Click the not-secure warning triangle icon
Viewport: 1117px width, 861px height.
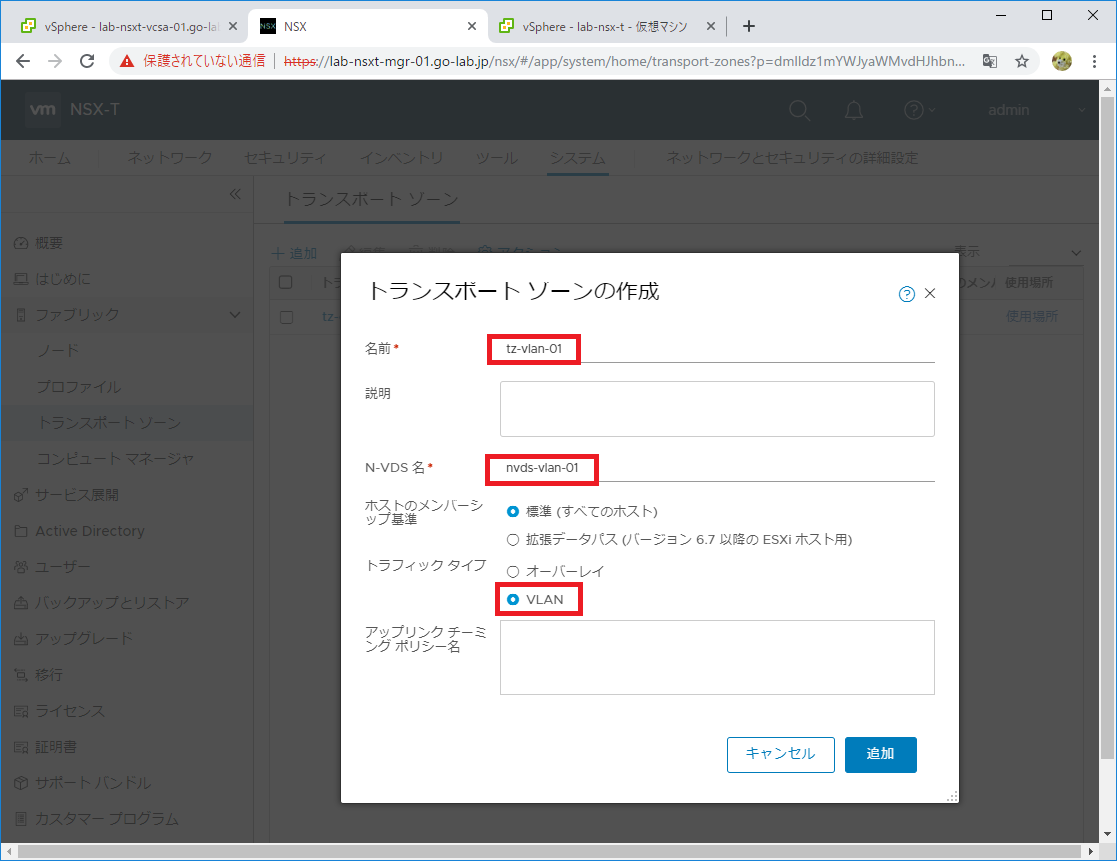[x=127, y=61]
